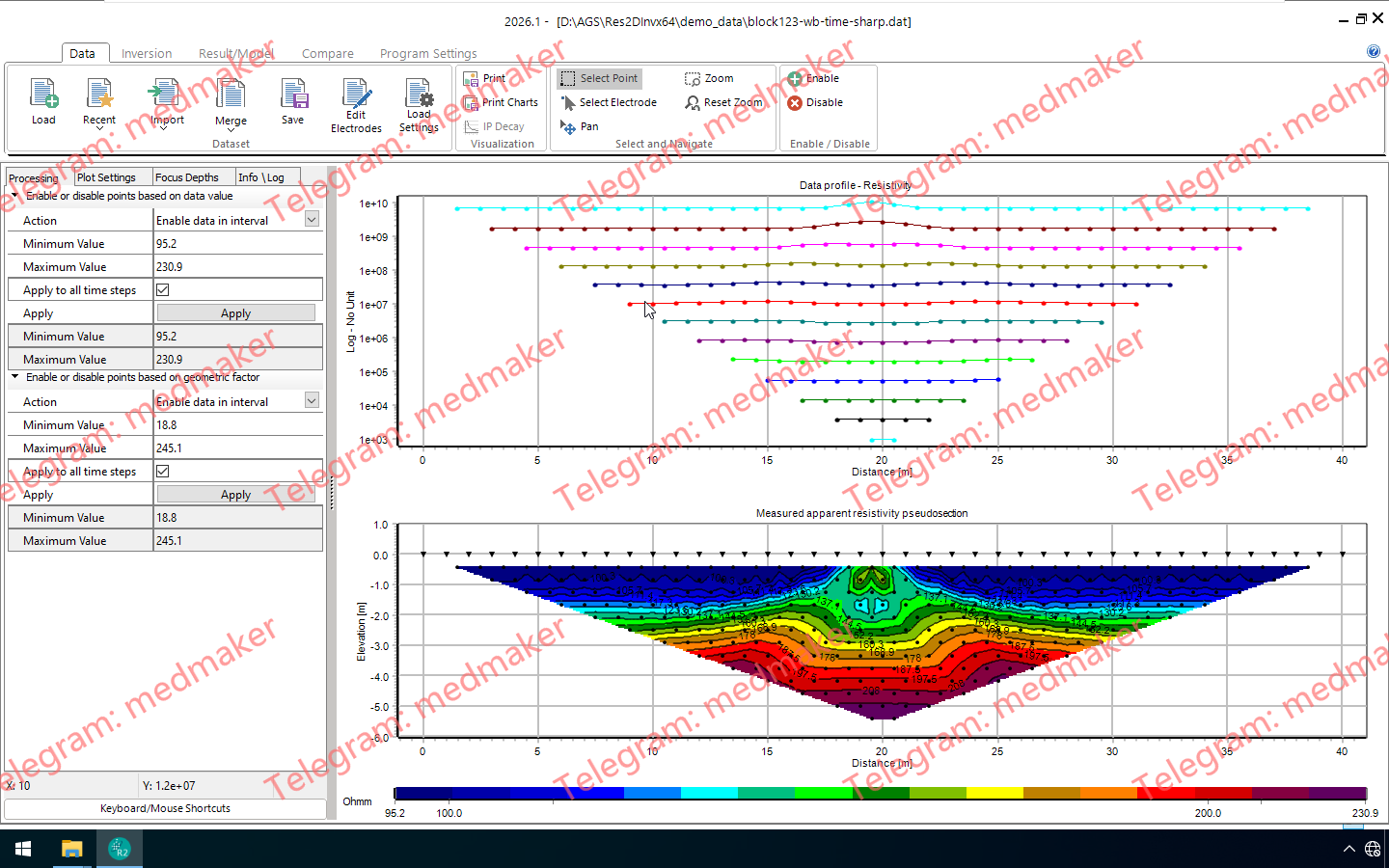Edit geometric factor Minimum Value 18.8 field
The width and height of the screenshot is (1389, 868).
(238, 425)
